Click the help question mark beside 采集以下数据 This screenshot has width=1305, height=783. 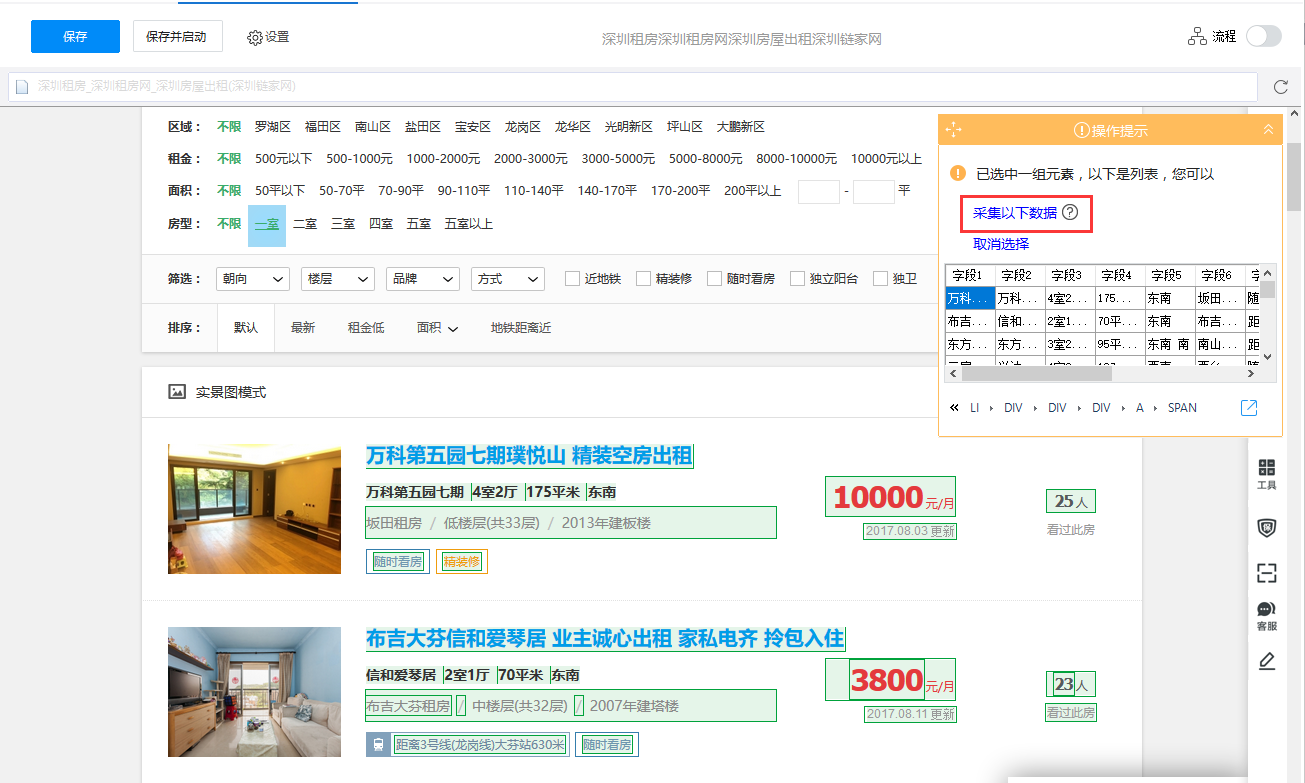click(x=1070, y=212)
